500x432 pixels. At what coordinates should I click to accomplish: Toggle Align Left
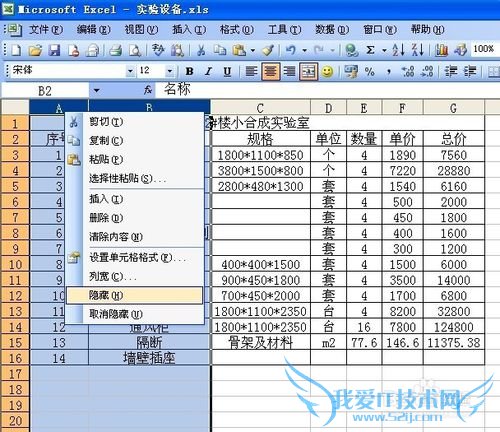[x=251, y=71]
